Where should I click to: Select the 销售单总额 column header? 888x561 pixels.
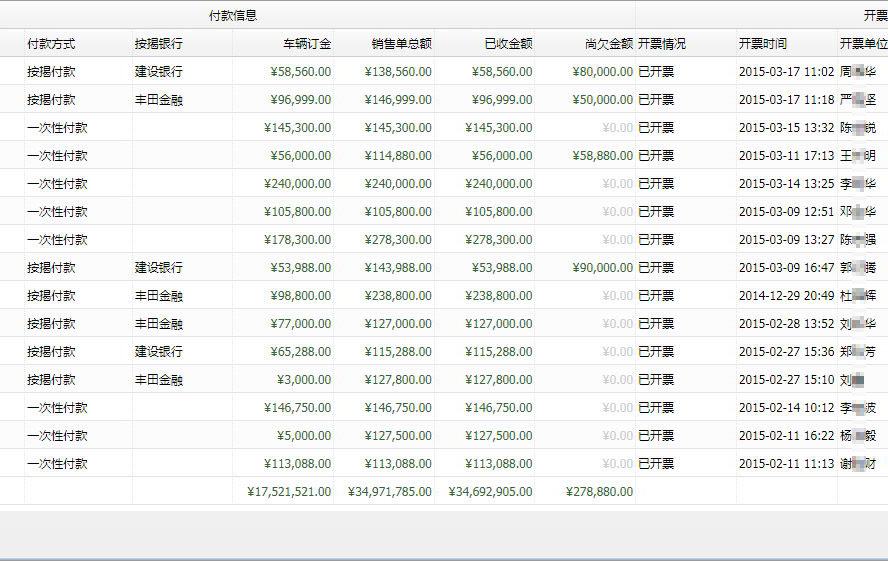pyautogui.click(x=401, y=44)
